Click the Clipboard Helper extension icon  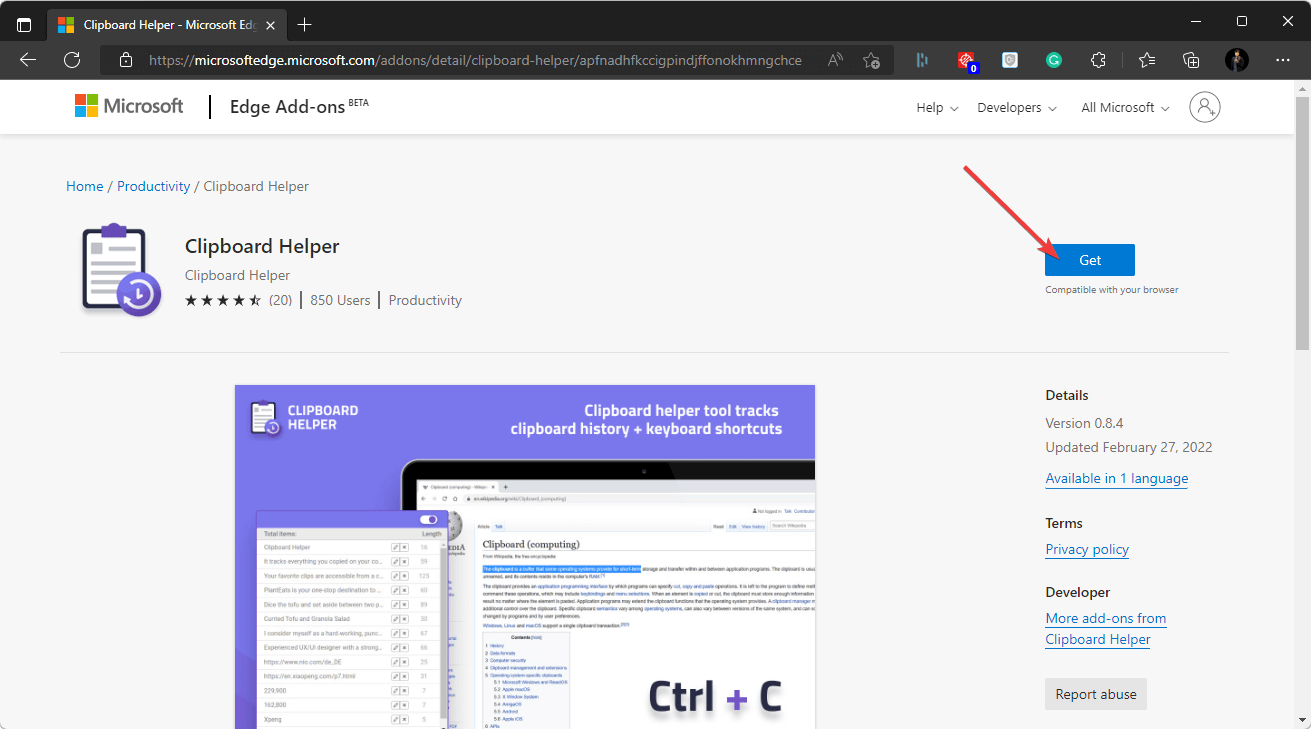click(122, 270)
